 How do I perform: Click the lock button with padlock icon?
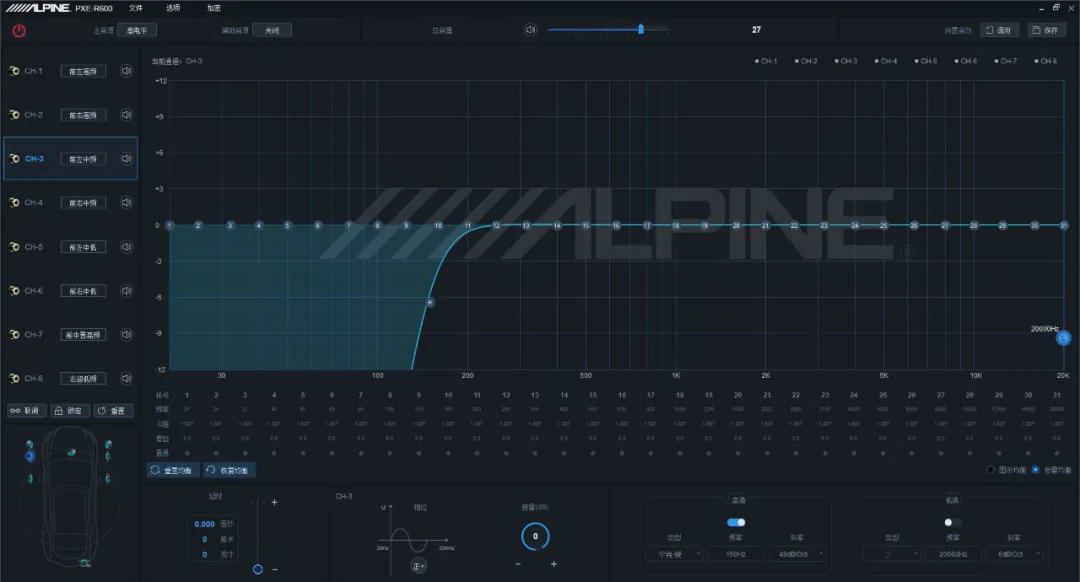tap(69, 410)
